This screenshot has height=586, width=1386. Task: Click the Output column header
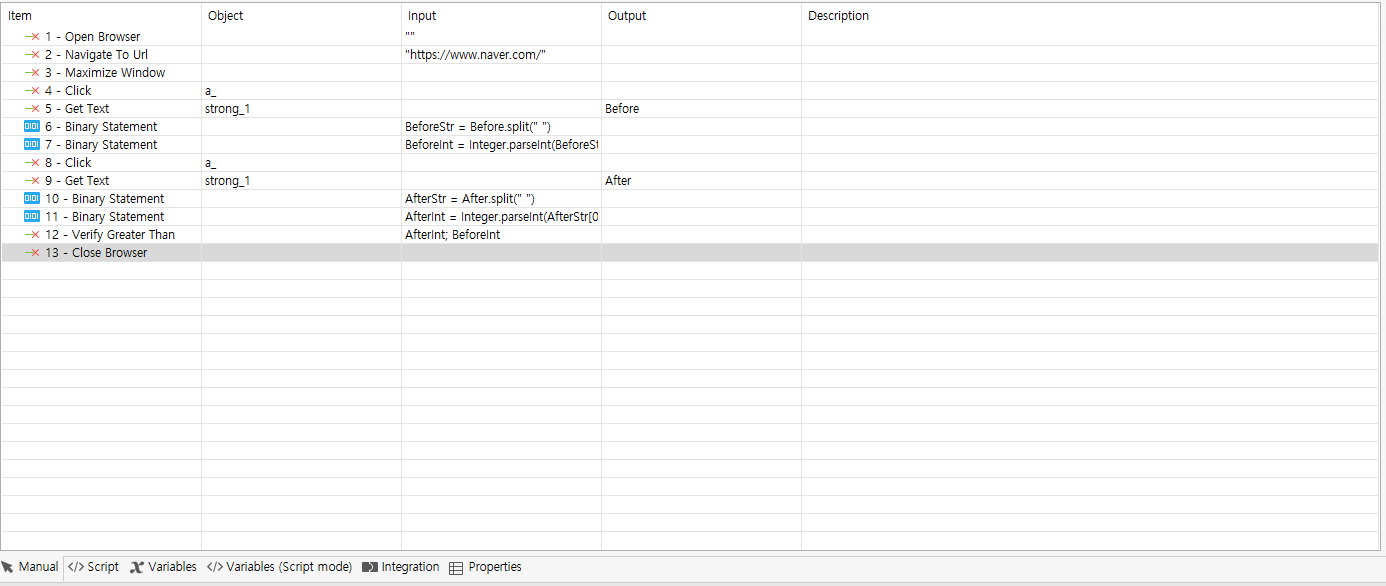click(701, 16)
